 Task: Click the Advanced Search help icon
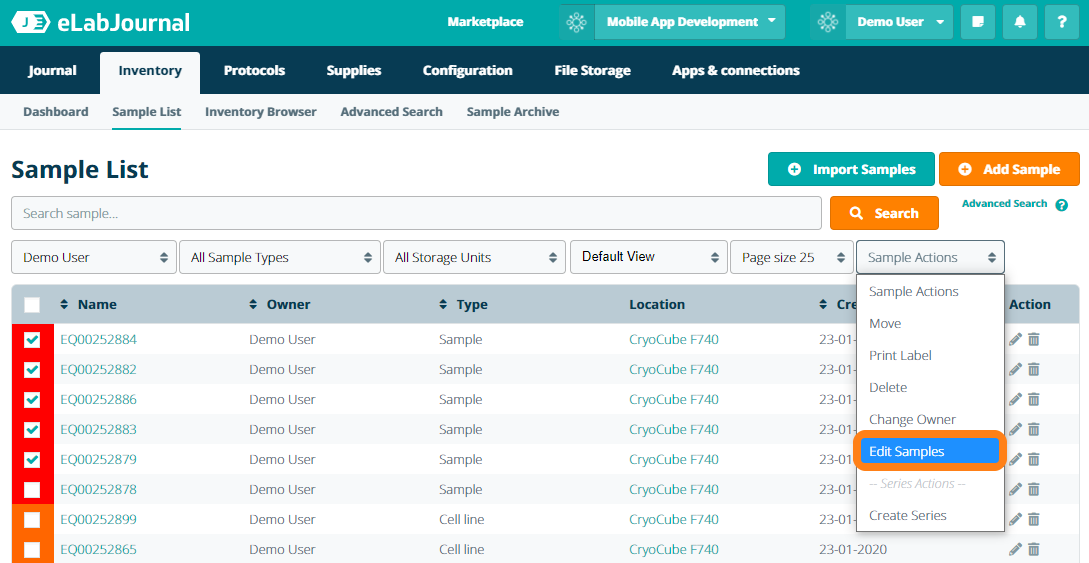[1061, 205]
